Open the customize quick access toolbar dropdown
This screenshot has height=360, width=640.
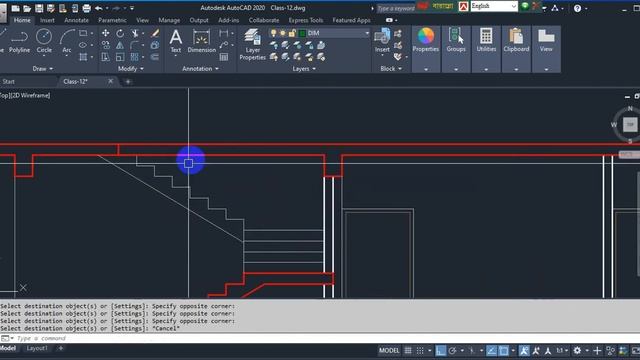point(132,8)
